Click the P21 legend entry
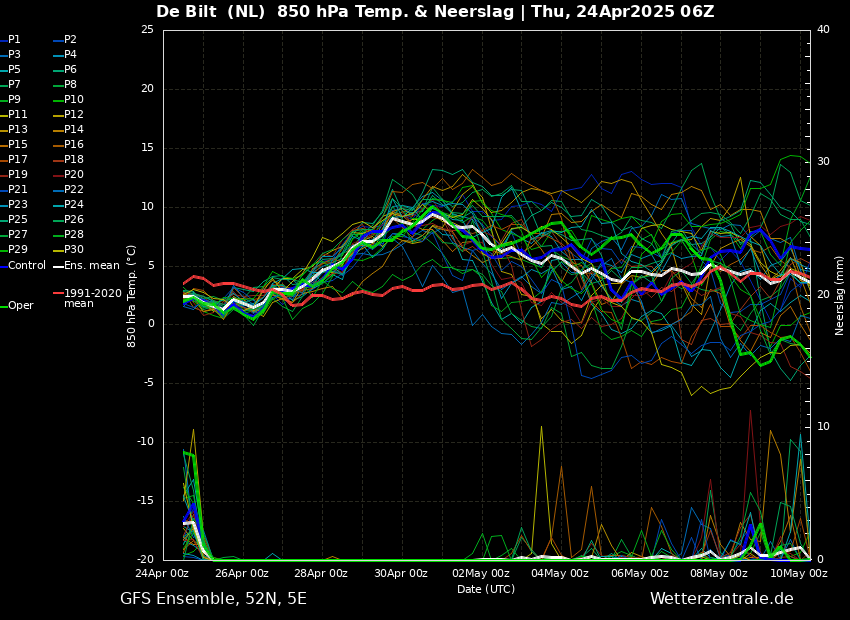 [x=14, y=189]
